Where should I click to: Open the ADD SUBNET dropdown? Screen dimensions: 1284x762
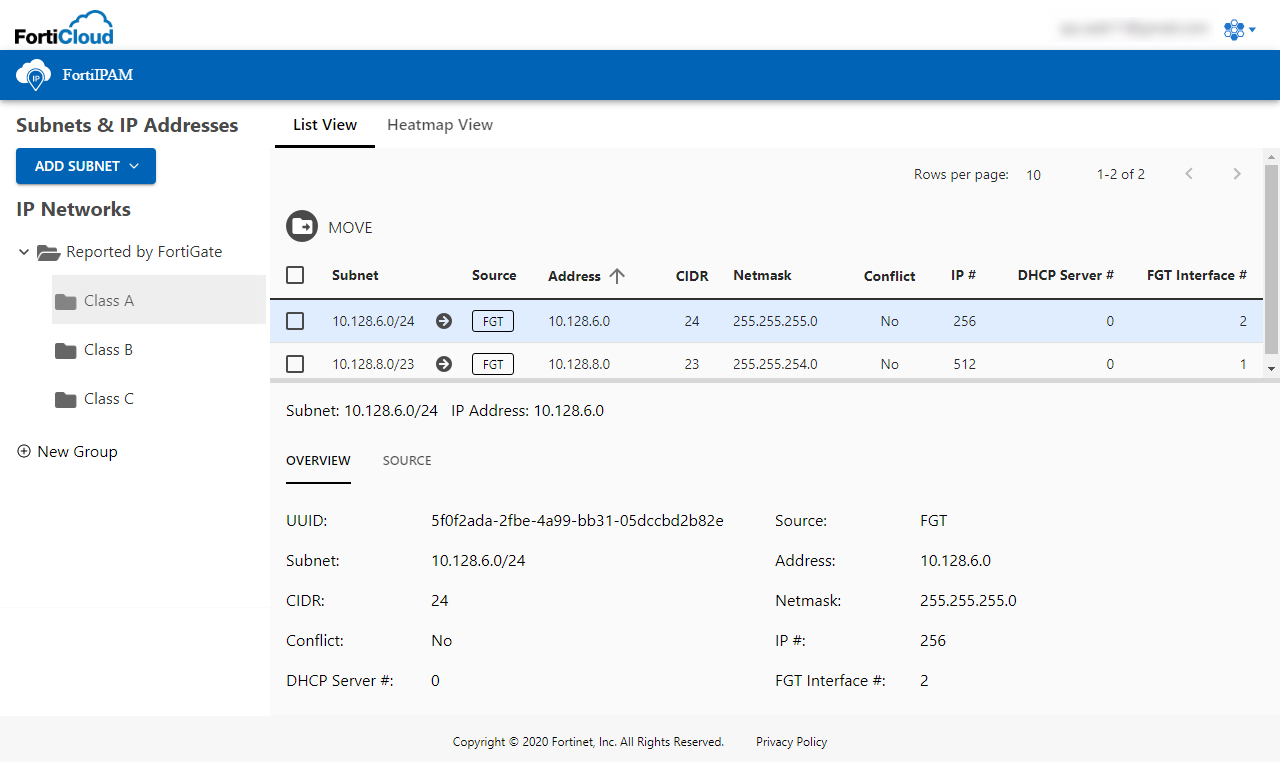[86, 166]
